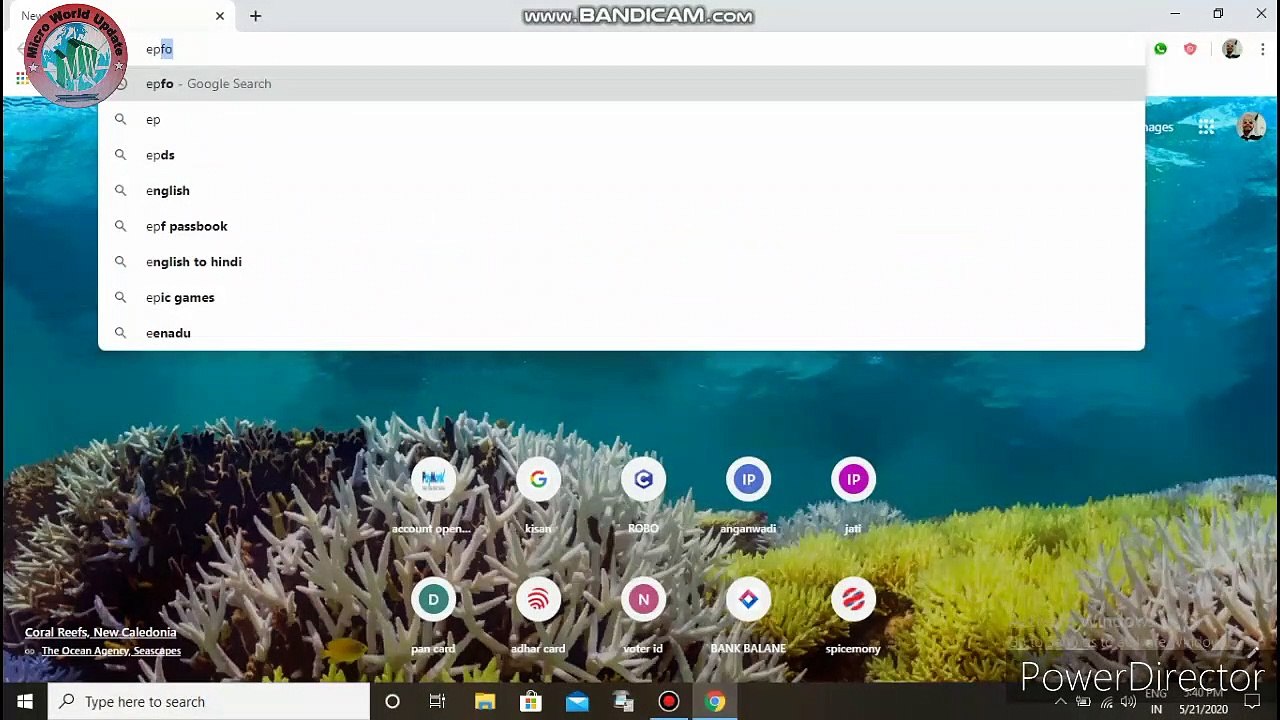1280x720 pixels.
Task: Open the 'account open...' shortcut
Action: tap(433, 495)
